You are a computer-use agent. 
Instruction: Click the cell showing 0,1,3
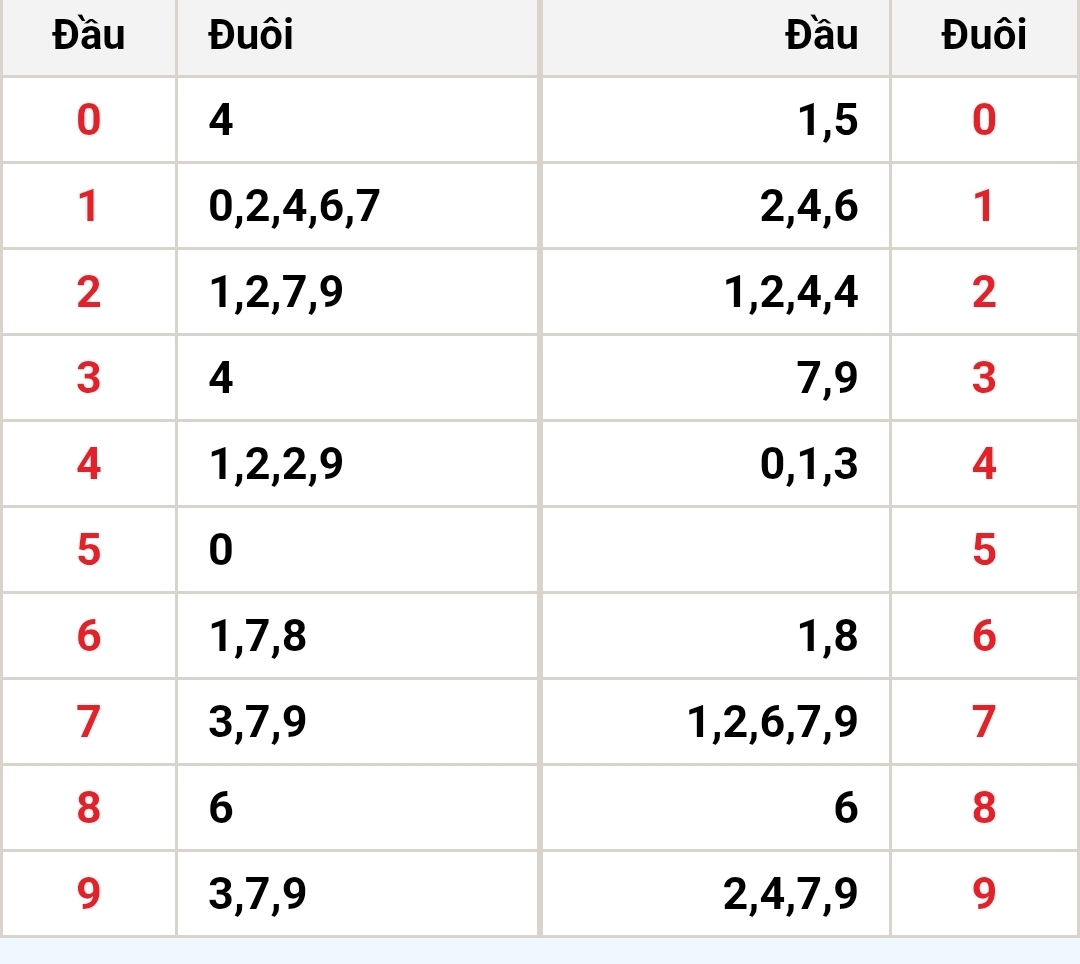(716, 463)
